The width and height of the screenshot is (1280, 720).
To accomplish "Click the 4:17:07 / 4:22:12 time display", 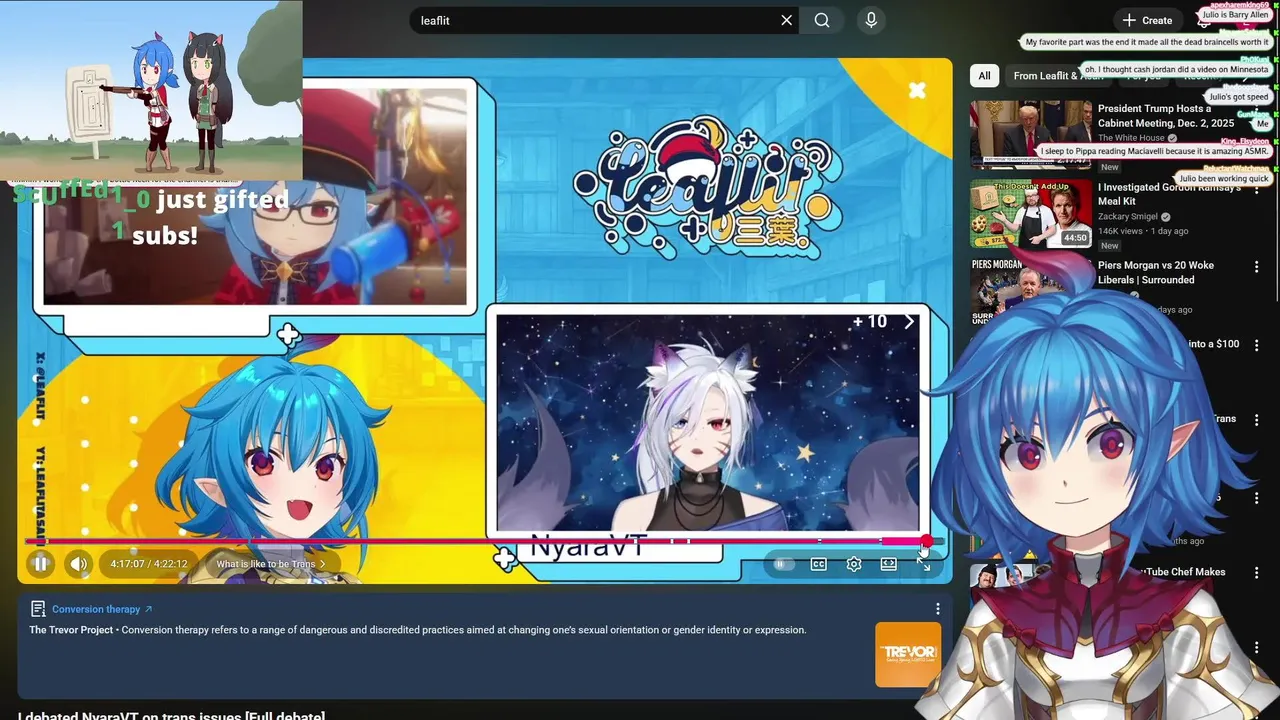I will pyautogui.click(x=148, y=564).
